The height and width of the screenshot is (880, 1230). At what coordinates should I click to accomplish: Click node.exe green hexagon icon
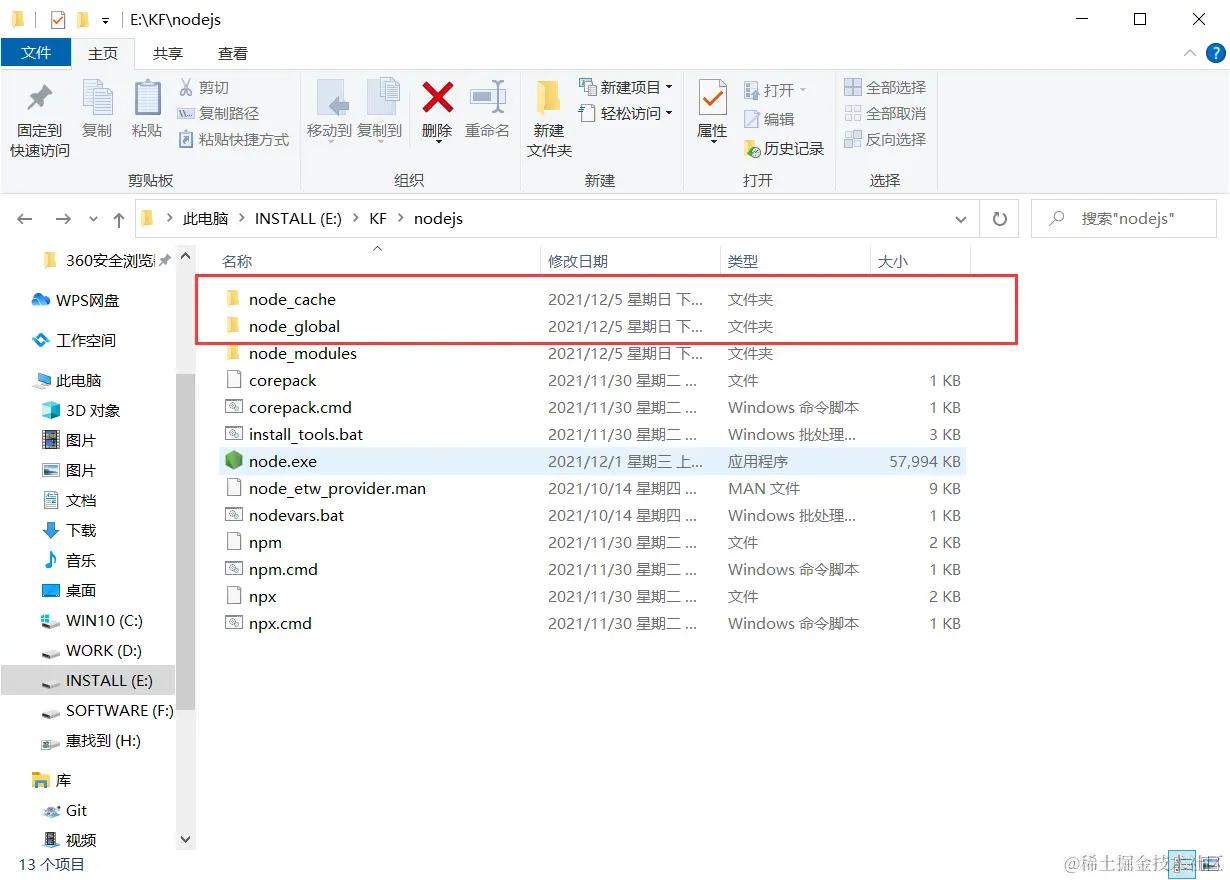[x=233, y=461]
